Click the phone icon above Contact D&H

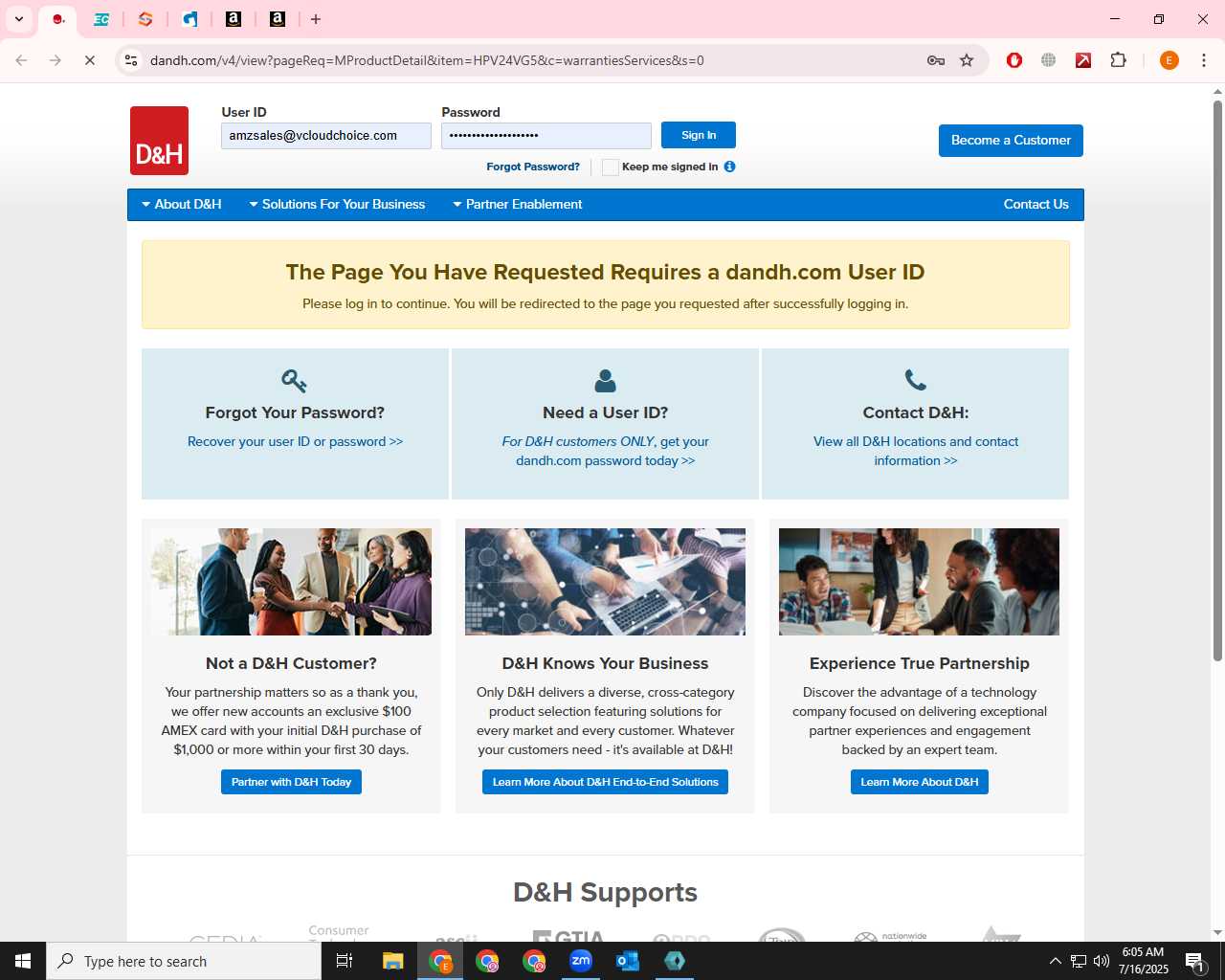916,381
